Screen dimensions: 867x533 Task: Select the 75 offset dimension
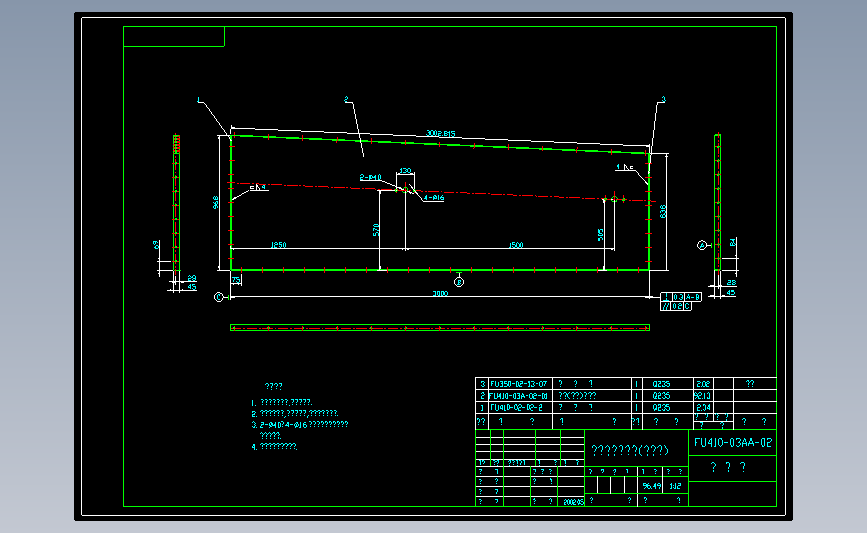pos(236,280)
